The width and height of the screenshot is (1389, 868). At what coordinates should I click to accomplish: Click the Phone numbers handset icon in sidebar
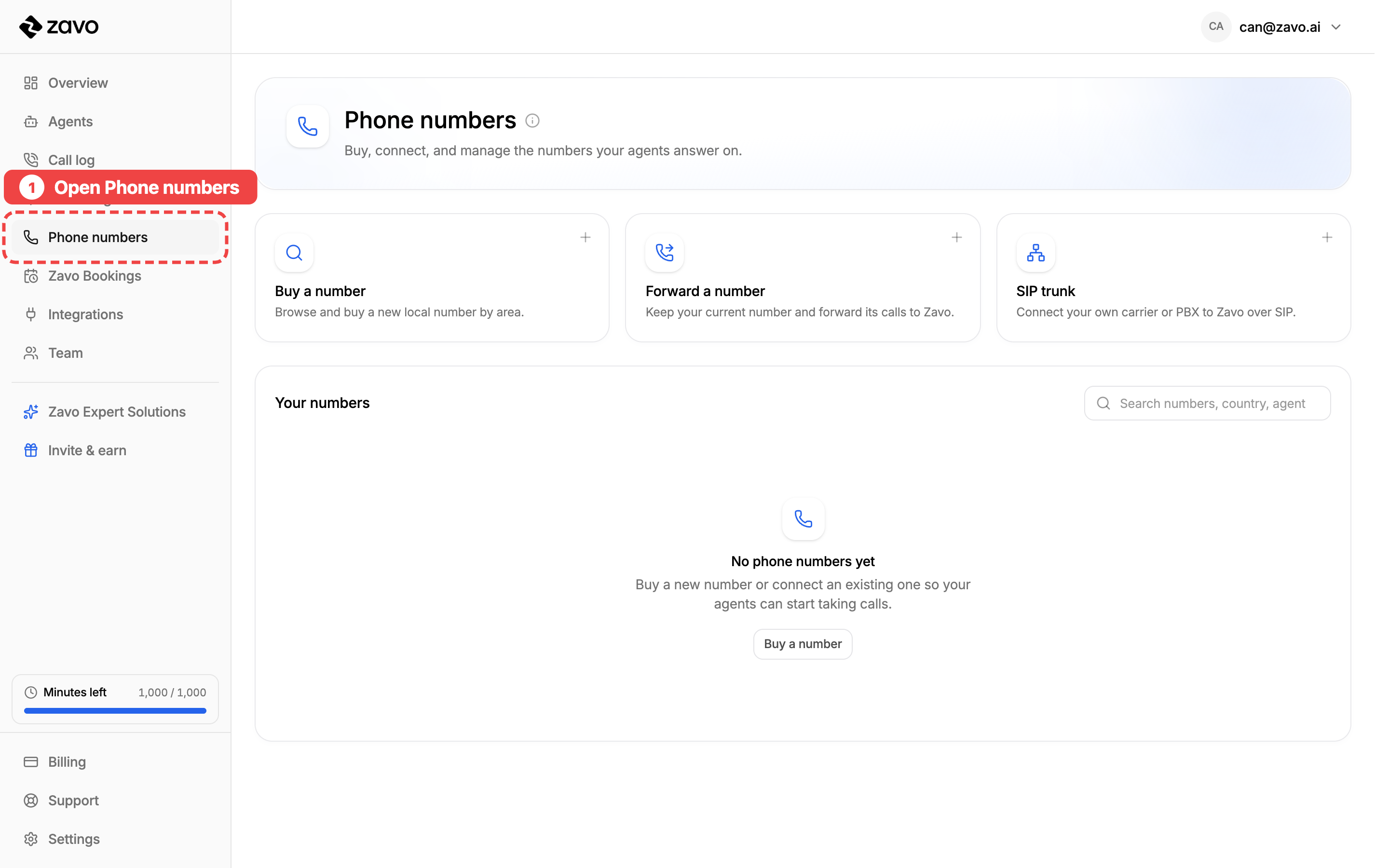click(x=31, y=237)
